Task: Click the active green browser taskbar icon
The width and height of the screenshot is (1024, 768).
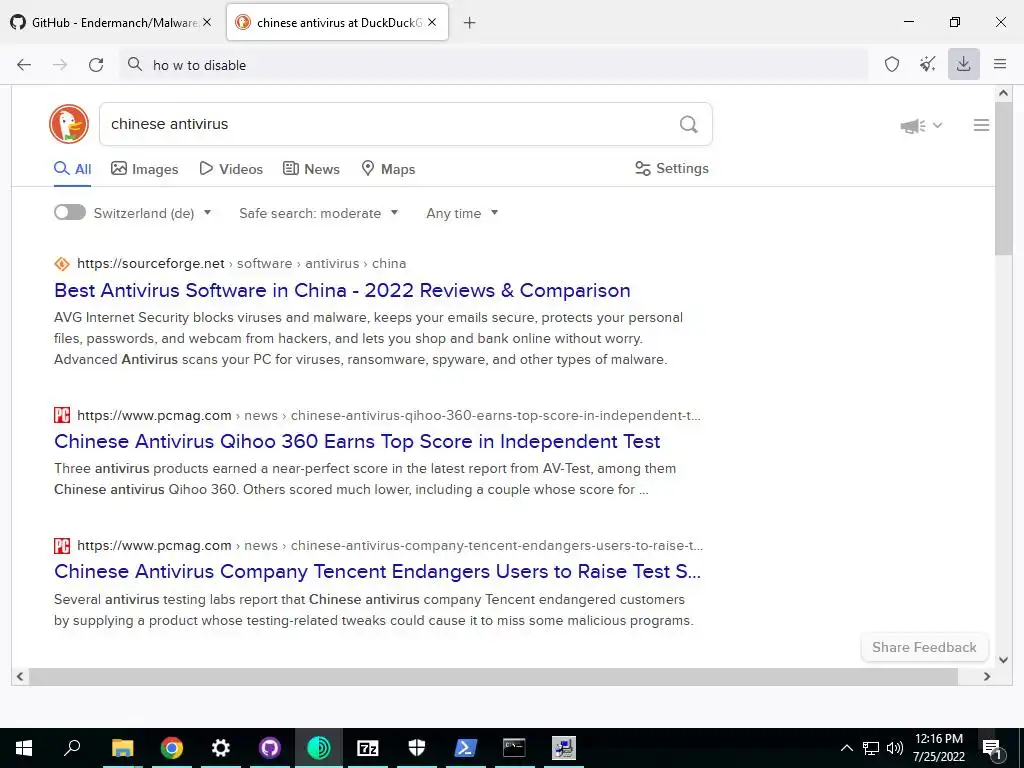Action: (319, 748)
